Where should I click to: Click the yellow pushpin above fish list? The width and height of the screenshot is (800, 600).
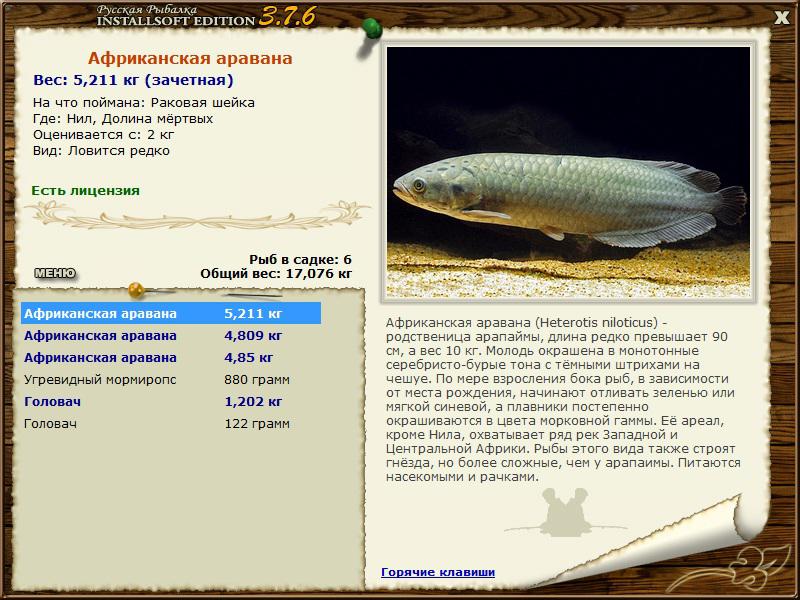click(136, 290)
